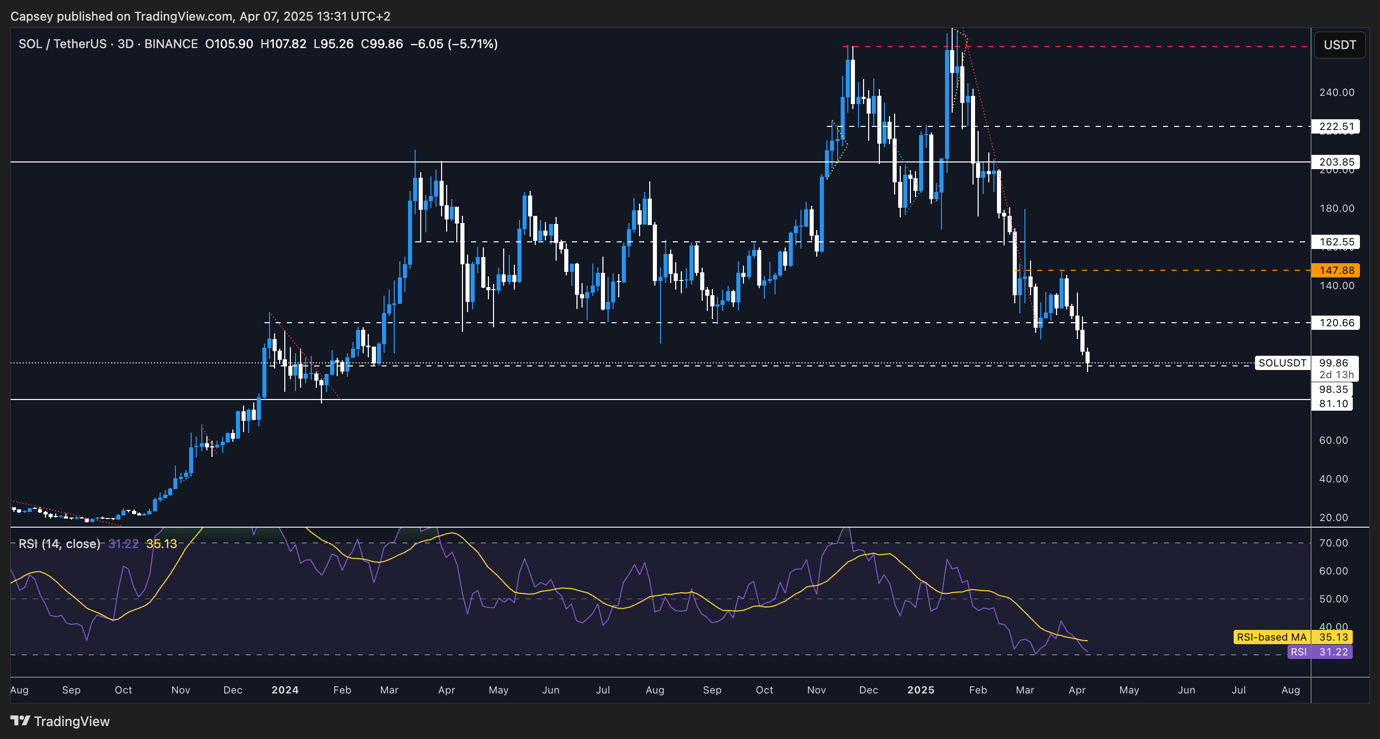Click the red dashed resistance line at top
1380x739 pixels.
[1100, 47]
